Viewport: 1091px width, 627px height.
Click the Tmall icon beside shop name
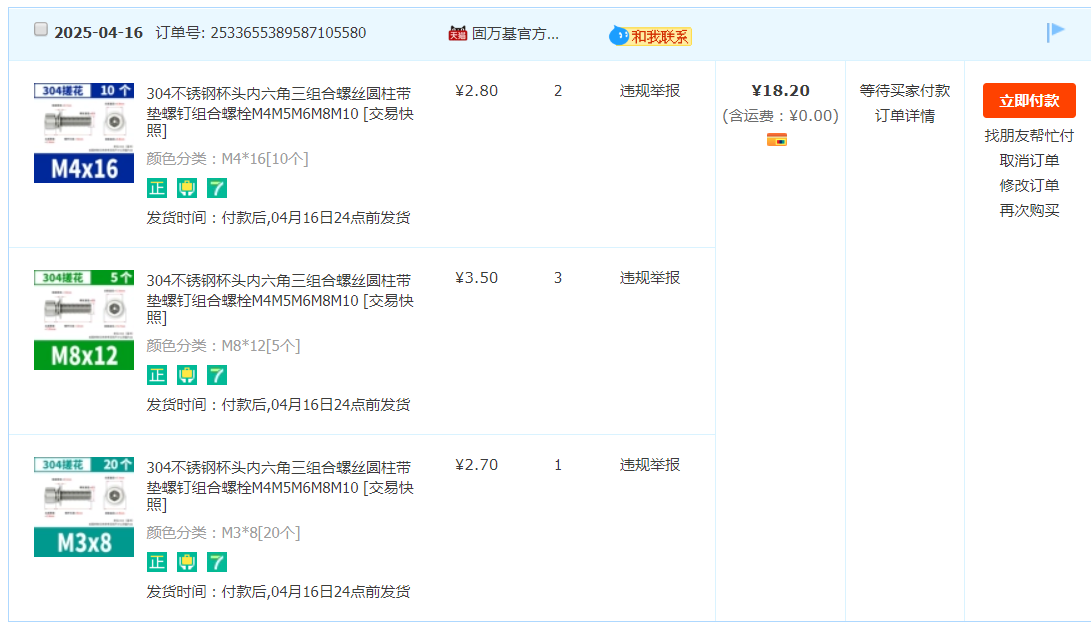[458, 33]
